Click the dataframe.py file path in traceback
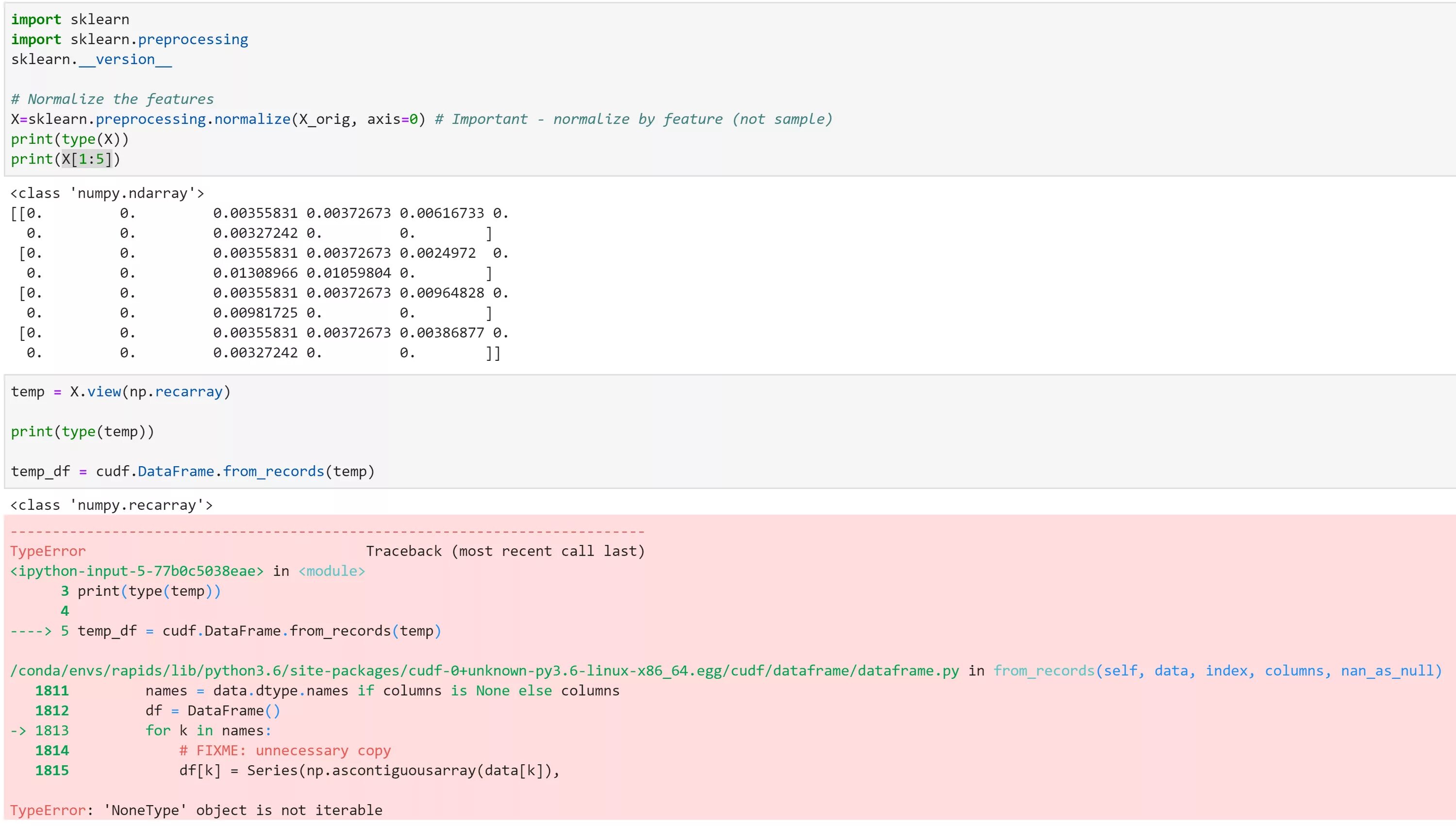Screen dimensions: 1456x826 484,671
